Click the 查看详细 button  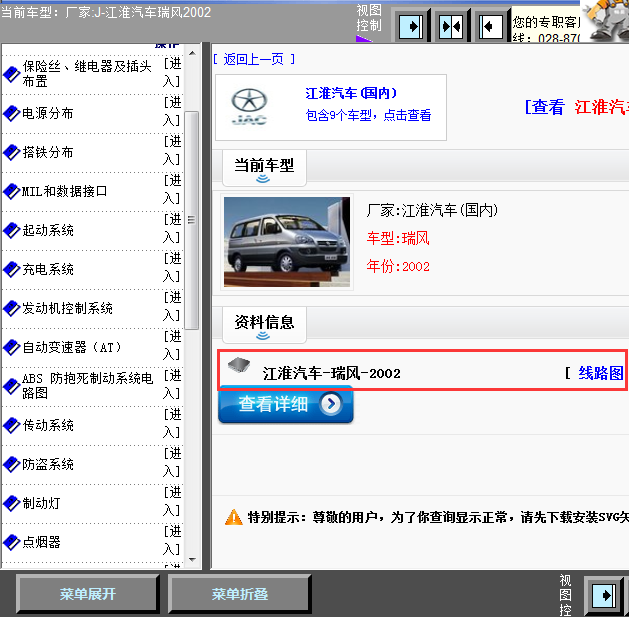(x=286, y=404)
